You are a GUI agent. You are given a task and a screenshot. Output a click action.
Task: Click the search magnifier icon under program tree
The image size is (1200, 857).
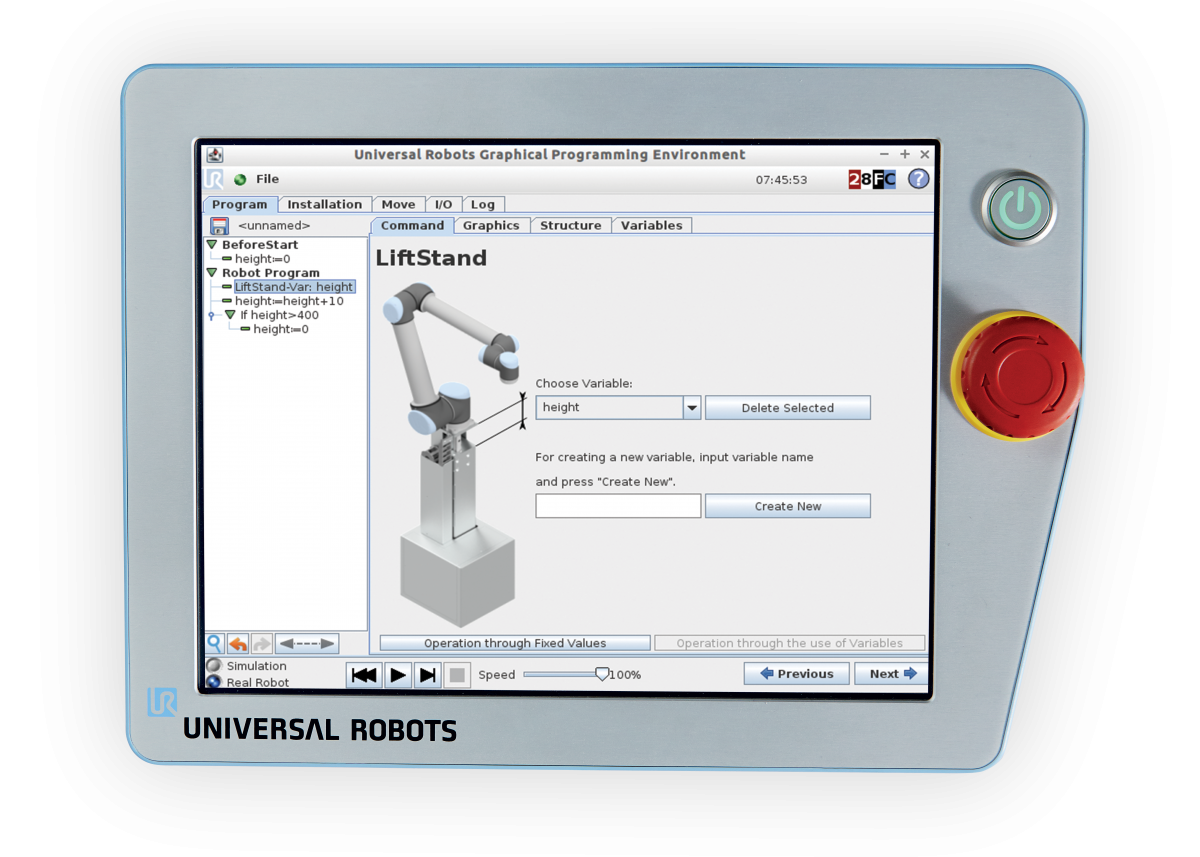[214, 643]
